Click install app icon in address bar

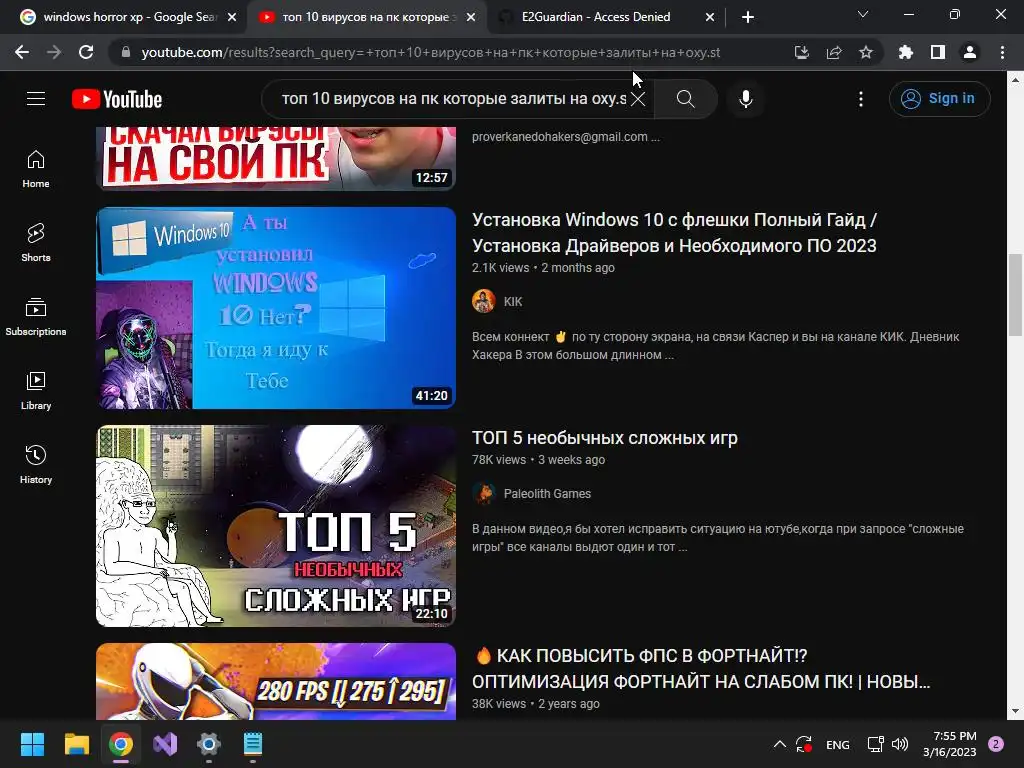tap(801, 52)
